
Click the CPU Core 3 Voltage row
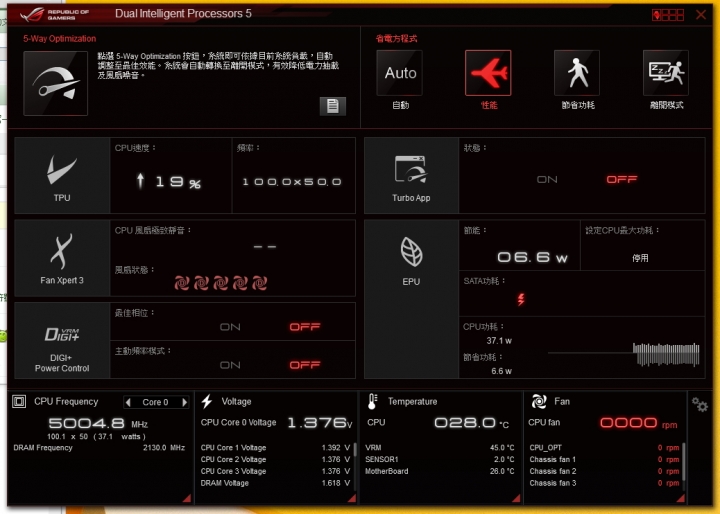[275, 471]
